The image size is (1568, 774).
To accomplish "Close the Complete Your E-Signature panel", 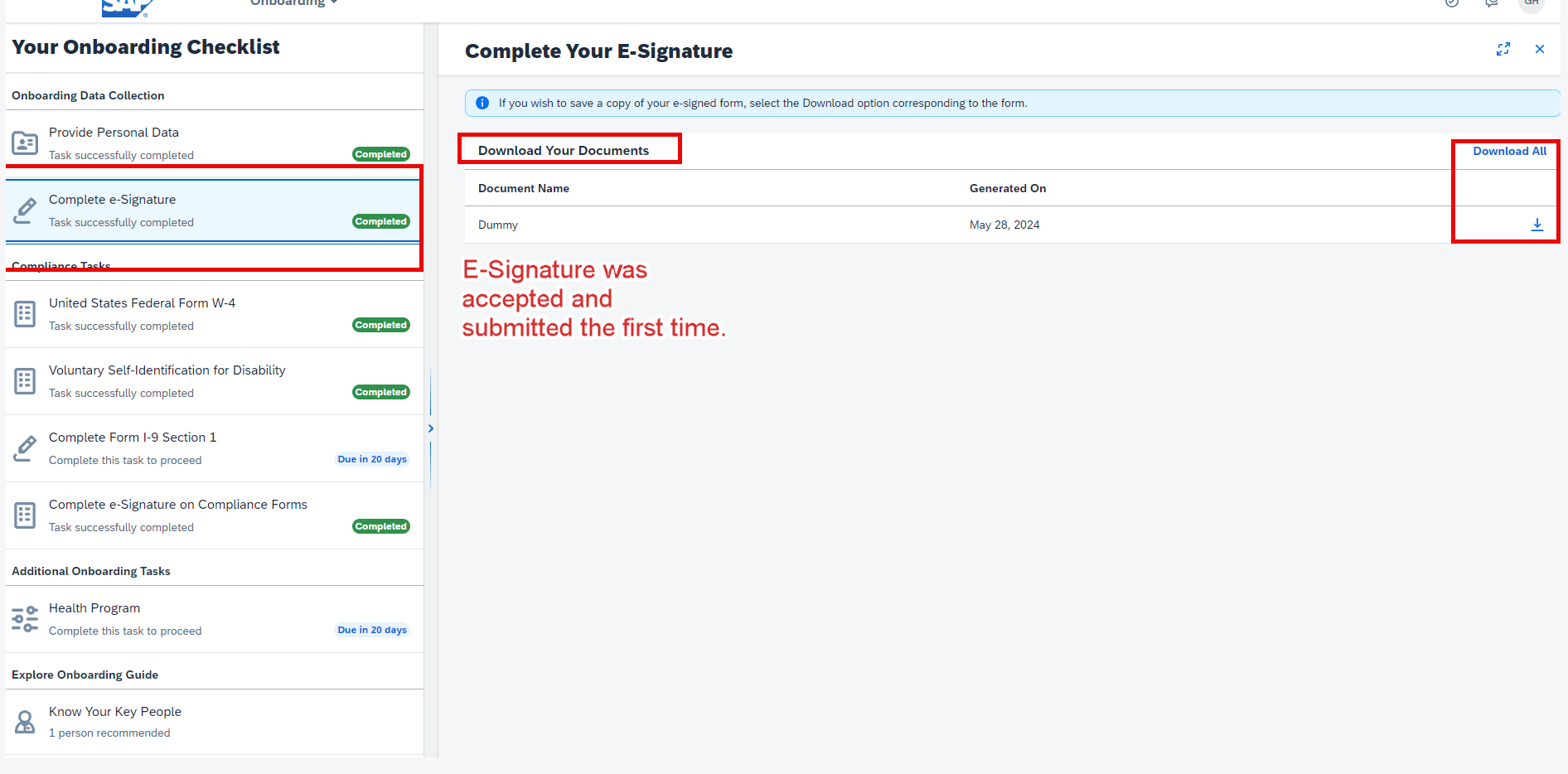I will click(1539, 49).
